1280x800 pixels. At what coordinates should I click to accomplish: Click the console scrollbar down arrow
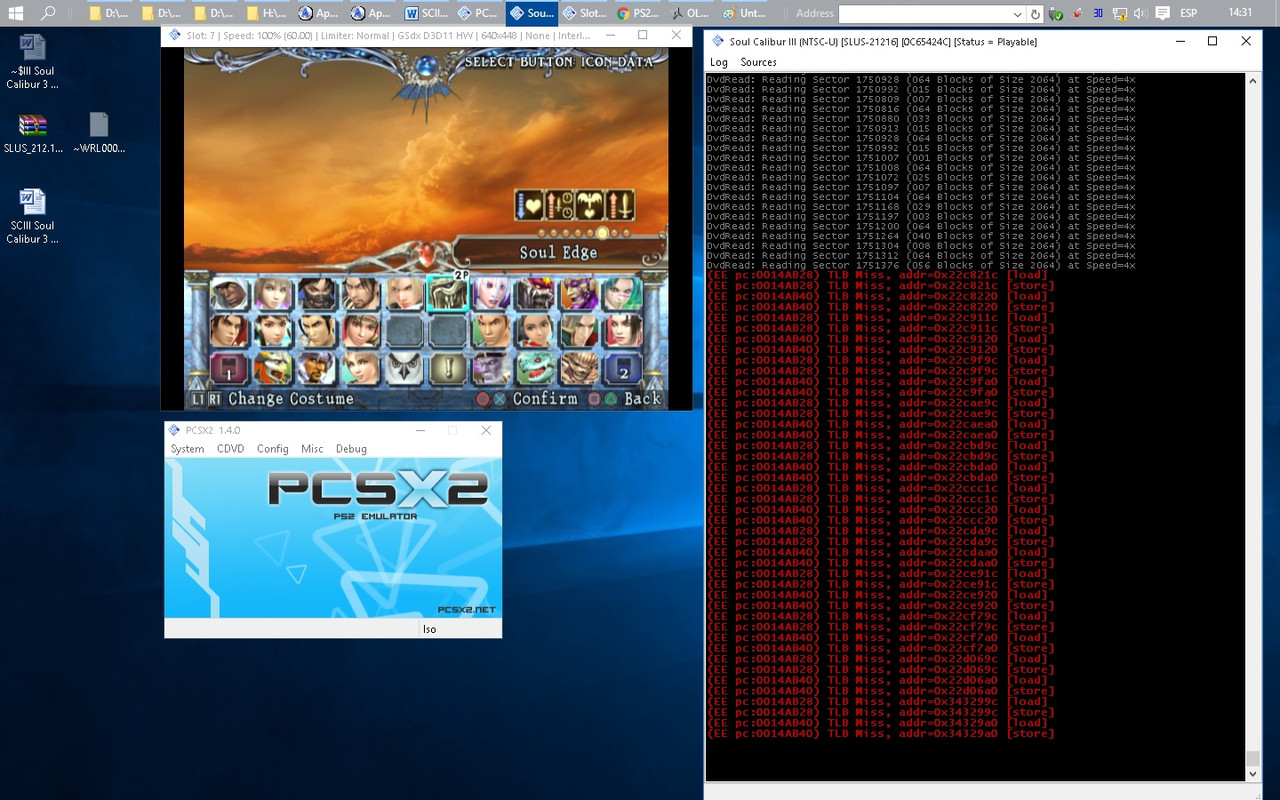[1253, 774]
